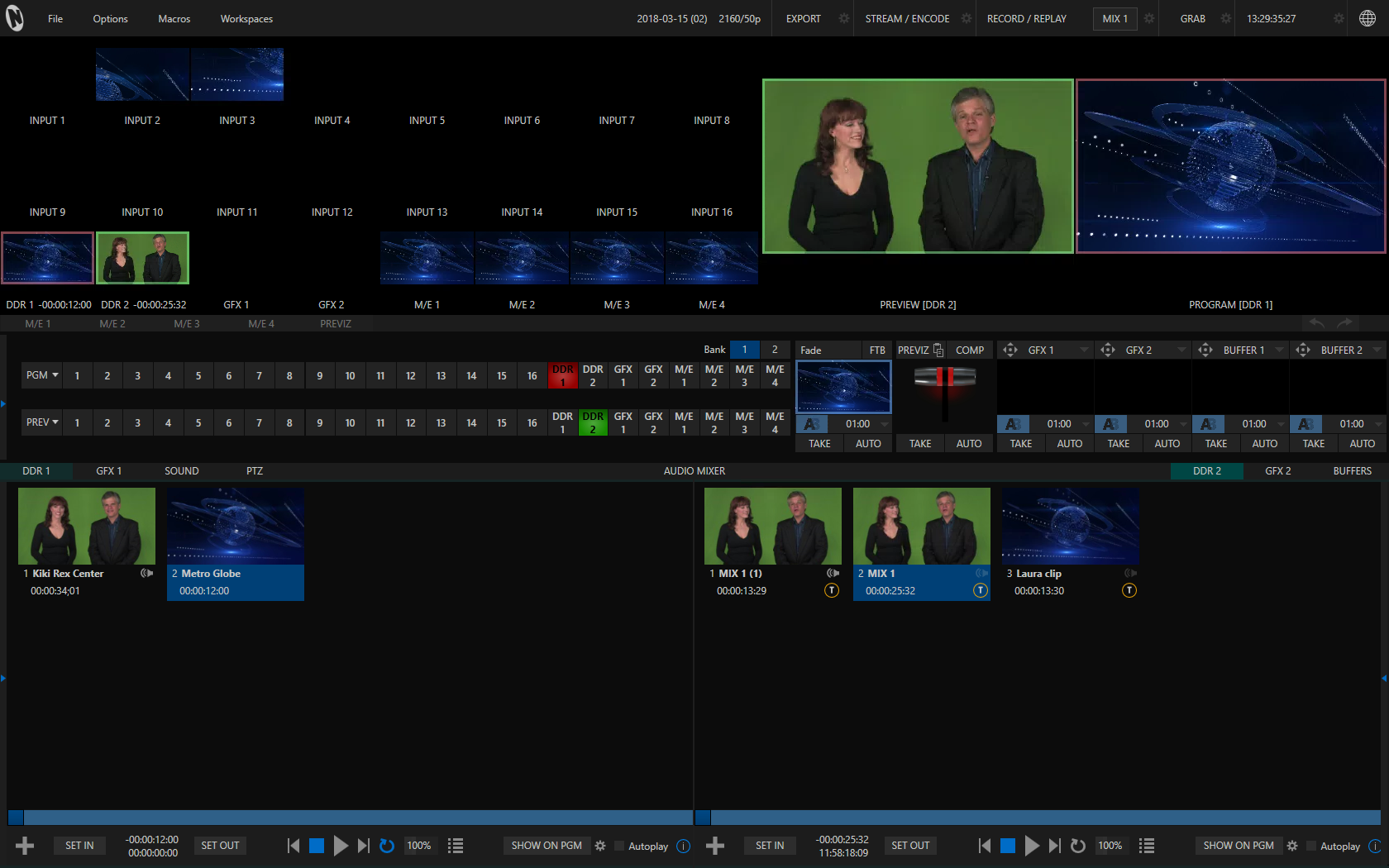Enable loop playback in DDR 1 transport
Viewport: 1389px width, 868px height.
[x=387, y=845]
